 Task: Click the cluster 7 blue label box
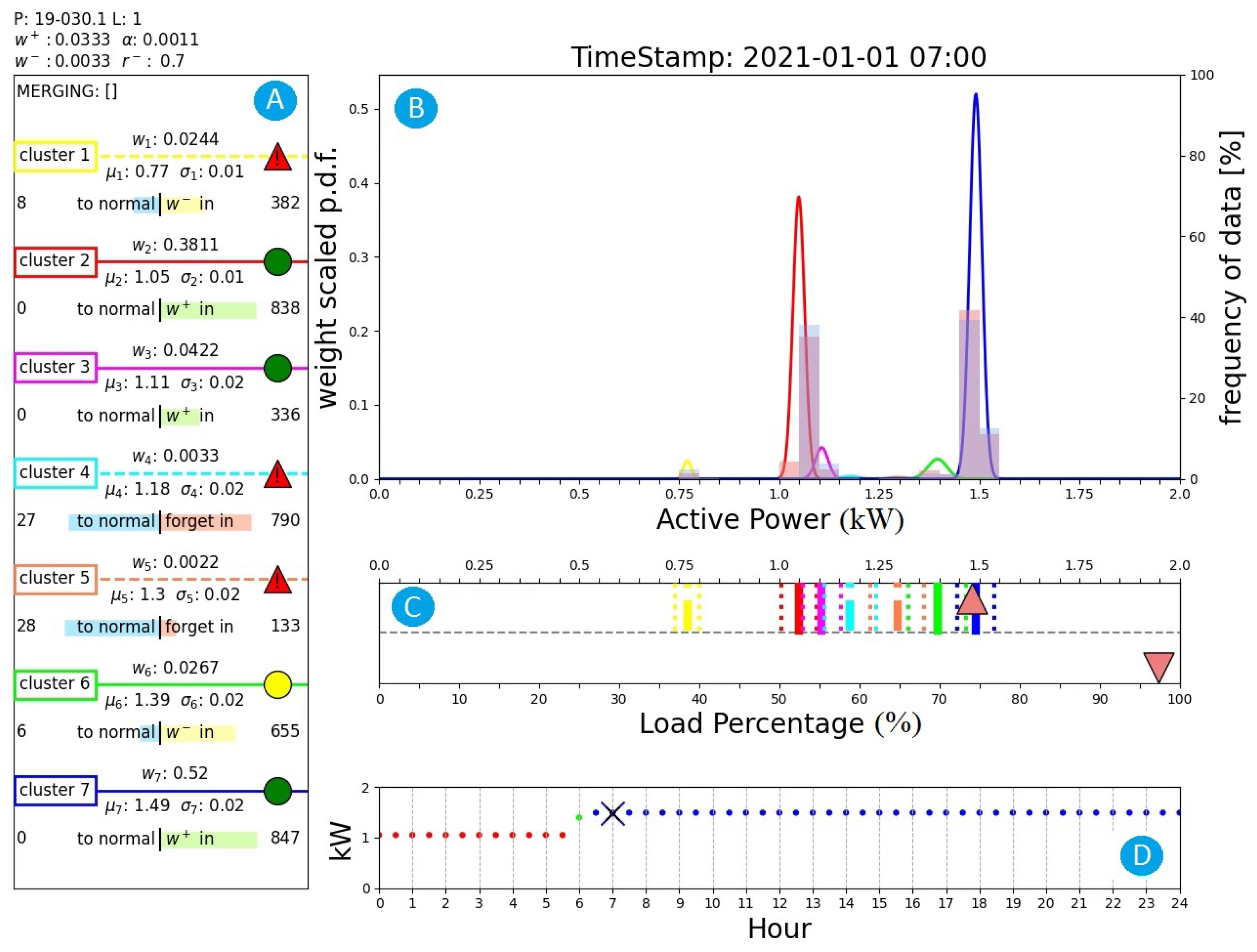point(55,790)
